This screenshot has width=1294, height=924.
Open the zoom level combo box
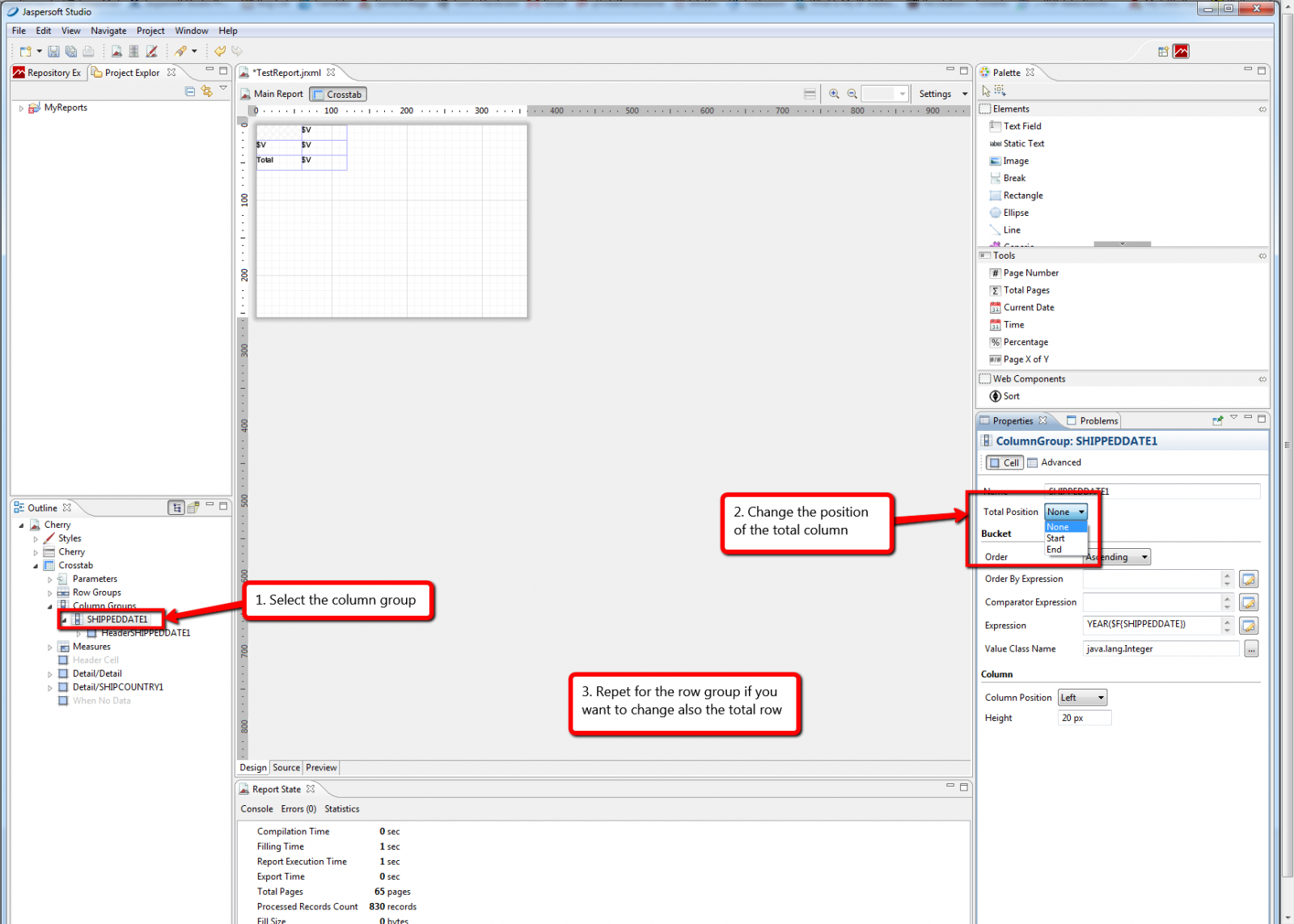885,94
